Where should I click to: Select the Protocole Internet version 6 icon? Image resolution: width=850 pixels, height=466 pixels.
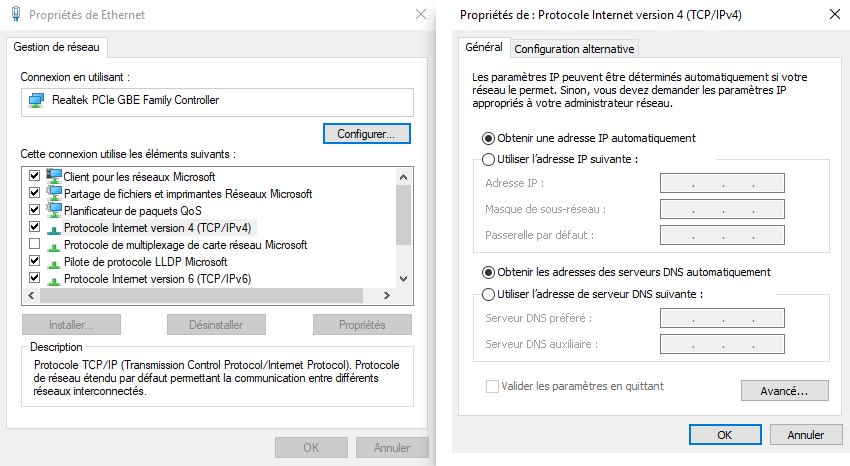coord(54,279)
